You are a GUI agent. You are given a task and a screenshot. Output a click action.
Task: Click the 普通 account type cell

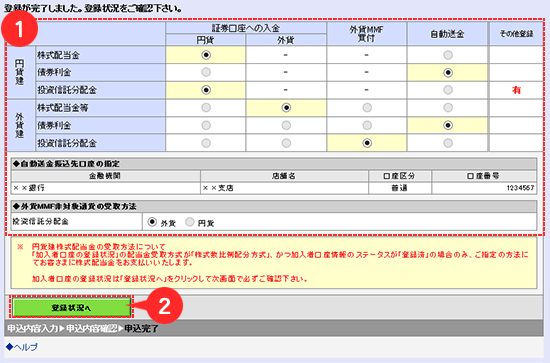point(400,188)
